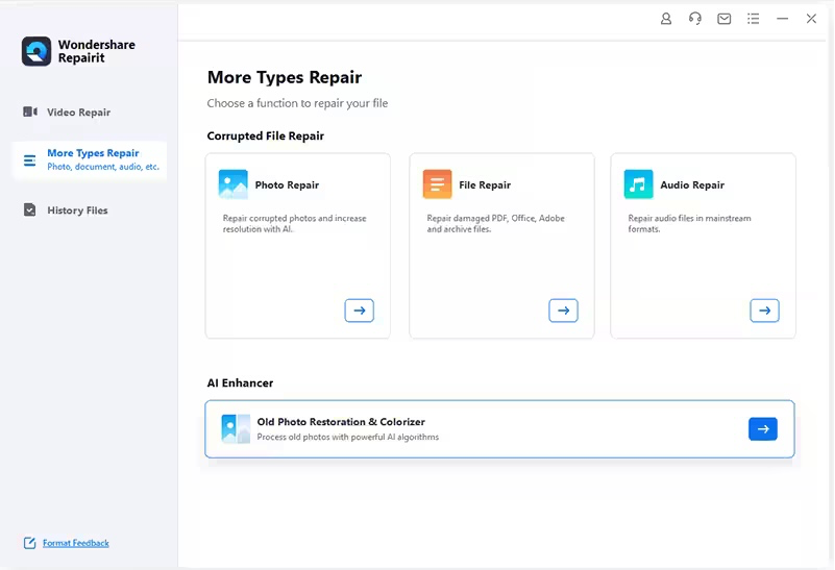
Task: Minimize the Repairit window
Action: point(782,19)
